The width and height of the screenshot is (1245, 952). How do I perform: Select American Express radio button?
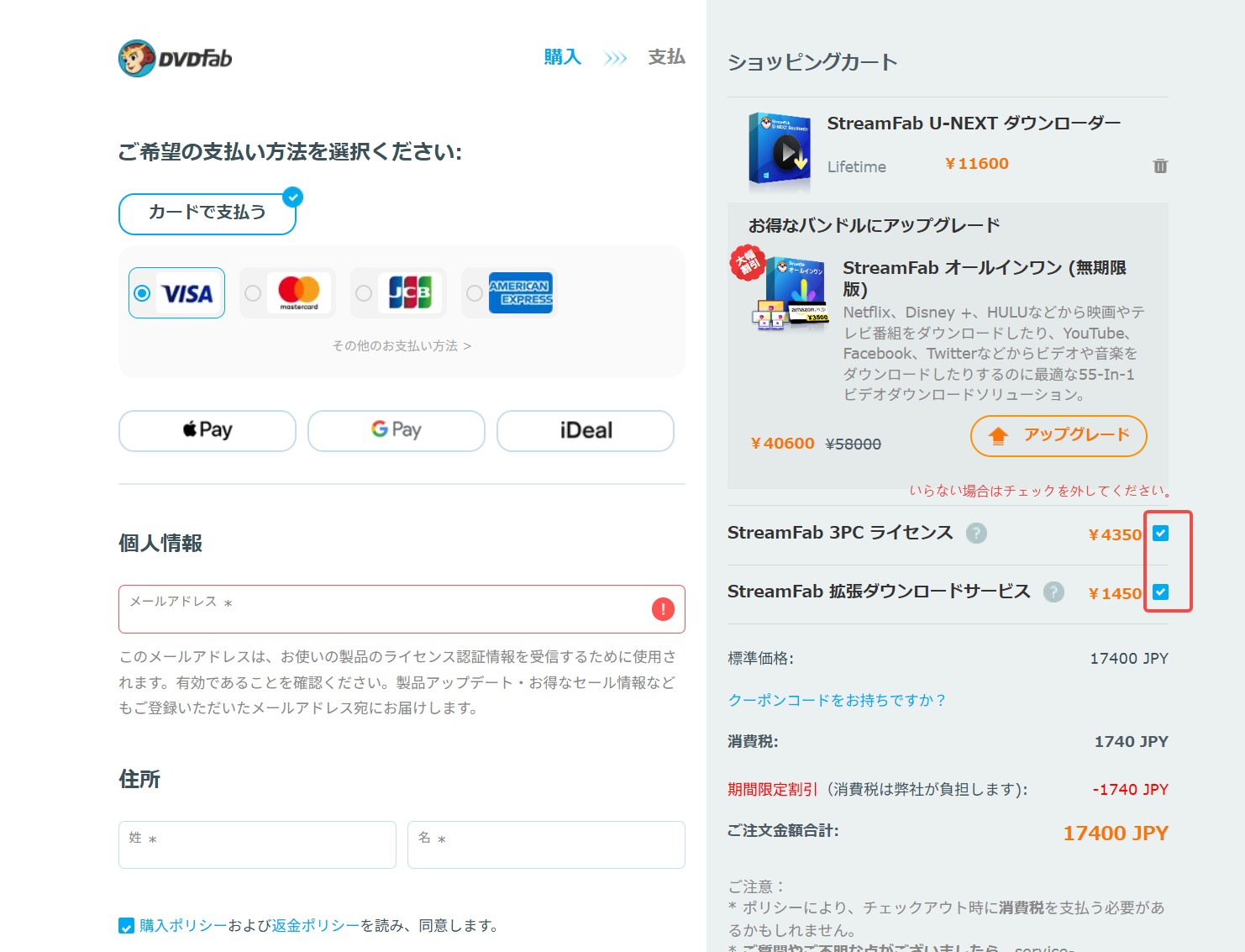coord(475,293)
